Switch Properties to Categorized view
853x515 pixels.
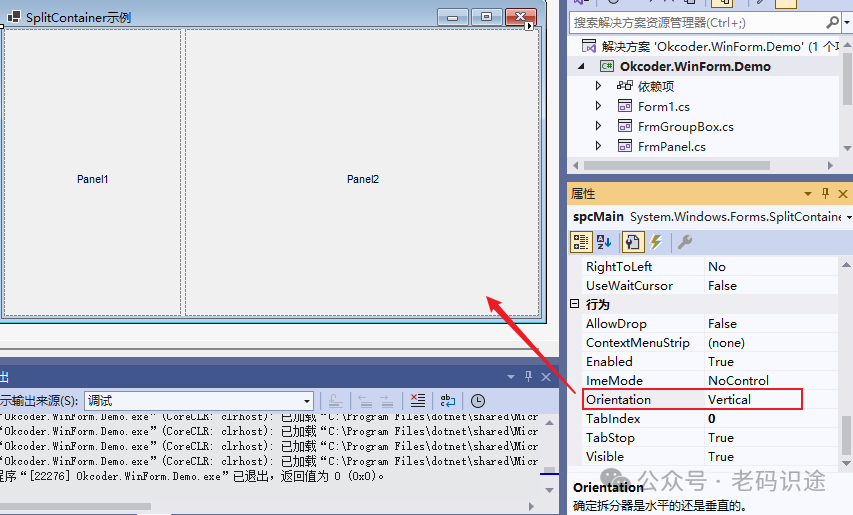581,242
